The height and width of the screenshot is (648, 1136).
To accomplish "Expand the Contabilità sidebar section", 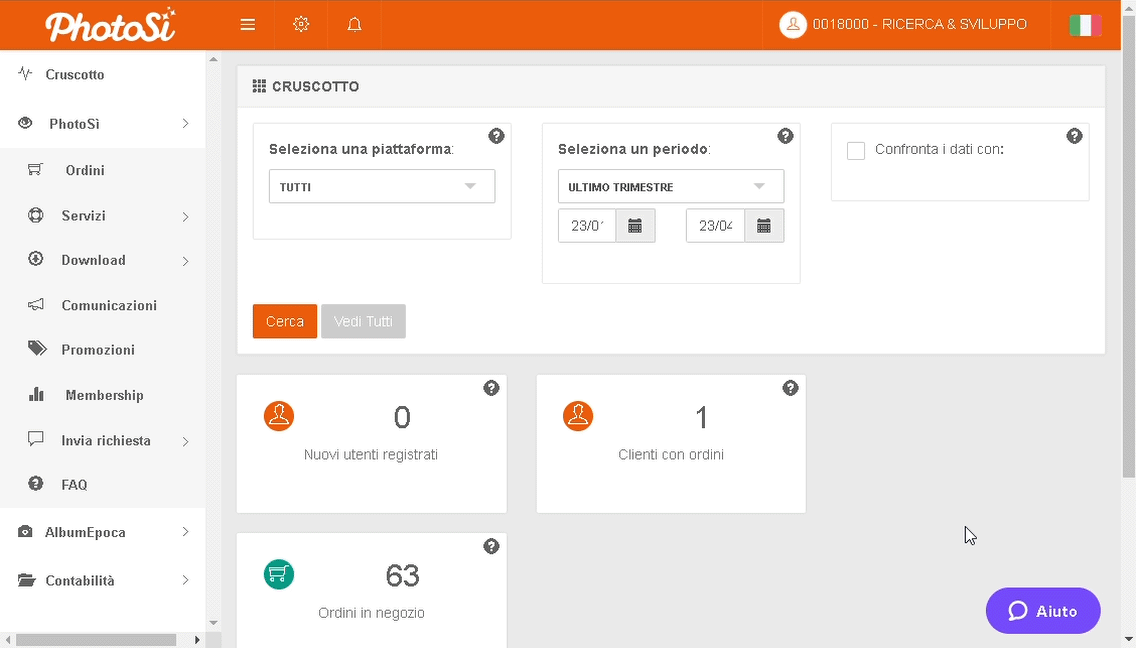I will pos(103,580).
